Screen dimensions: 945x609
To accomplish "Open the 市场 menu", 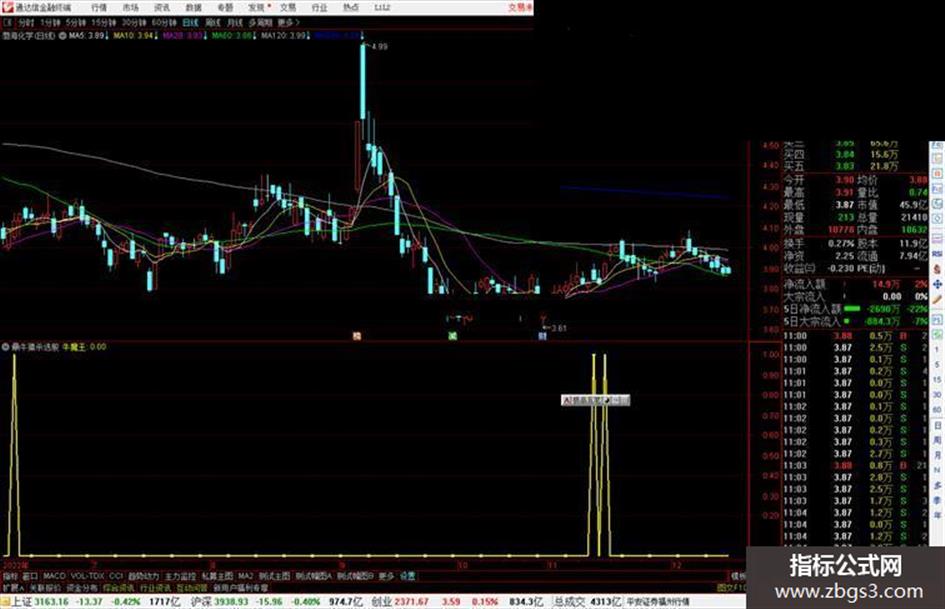I will pyautogui.click(x=130, y=8).
